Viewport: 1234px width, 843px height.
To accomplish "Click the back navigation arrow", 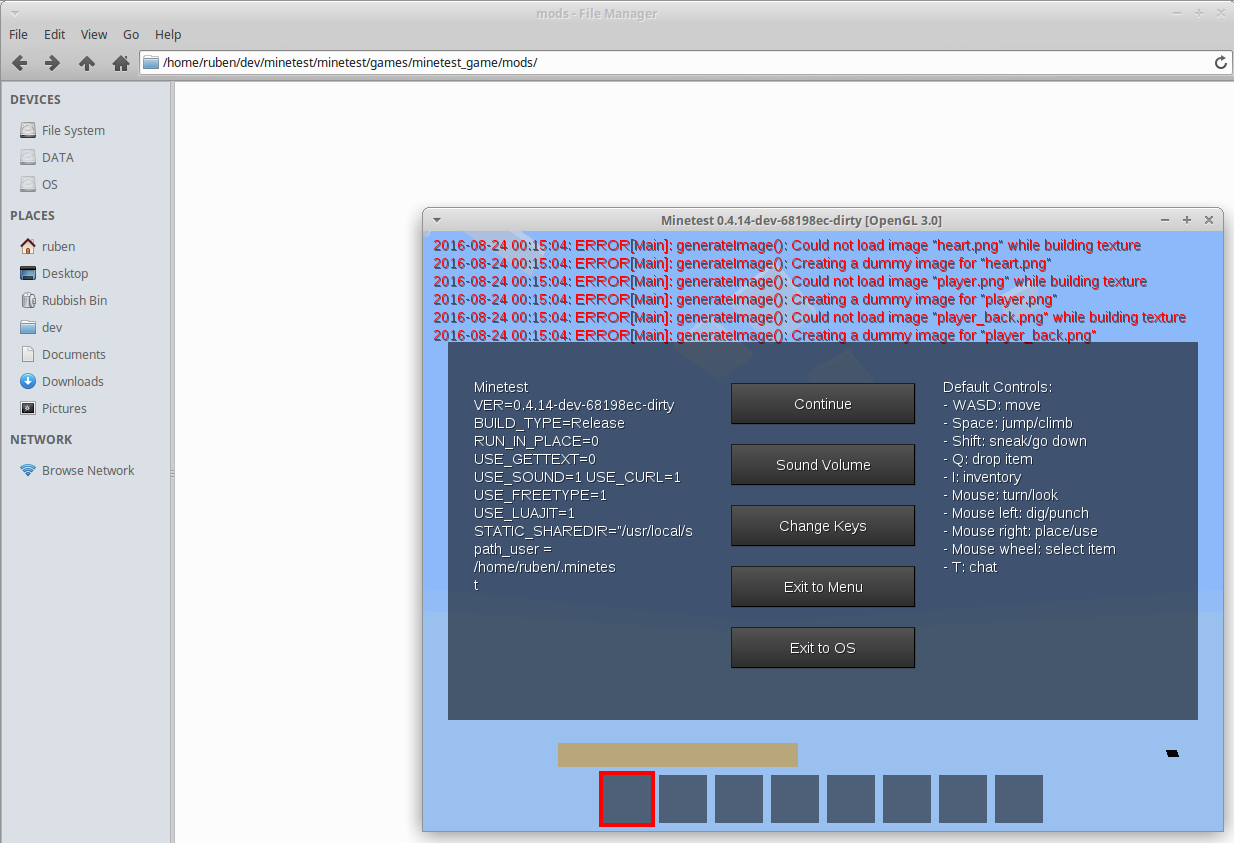I will 19,63.
